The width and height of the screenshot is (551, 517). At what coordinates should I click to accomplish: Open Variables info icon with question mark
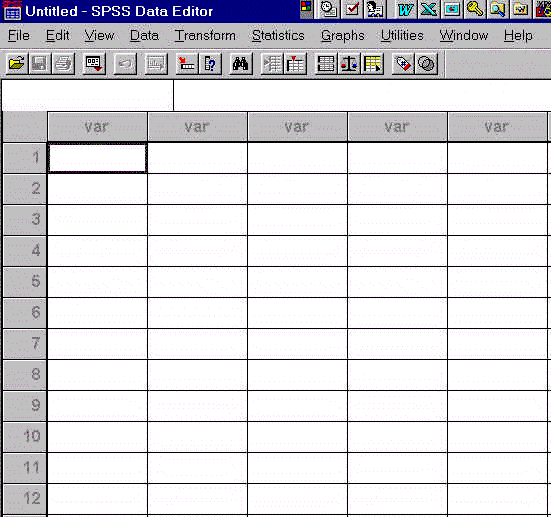coord(210,64)
